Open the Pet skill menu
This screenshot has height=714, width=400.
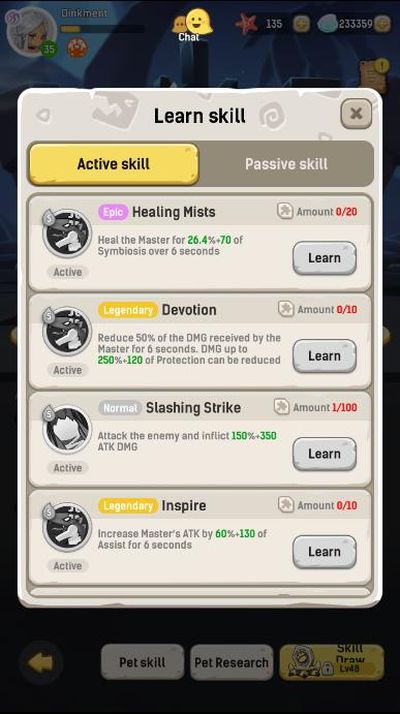point(142,662)
